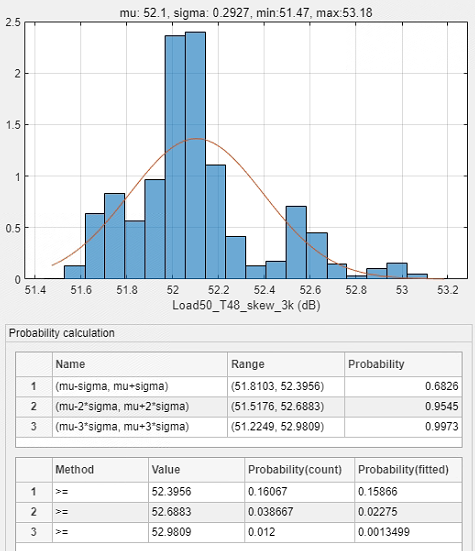Click the histogram bar near 52.55
475x551 pixels.
pos(296,242)
